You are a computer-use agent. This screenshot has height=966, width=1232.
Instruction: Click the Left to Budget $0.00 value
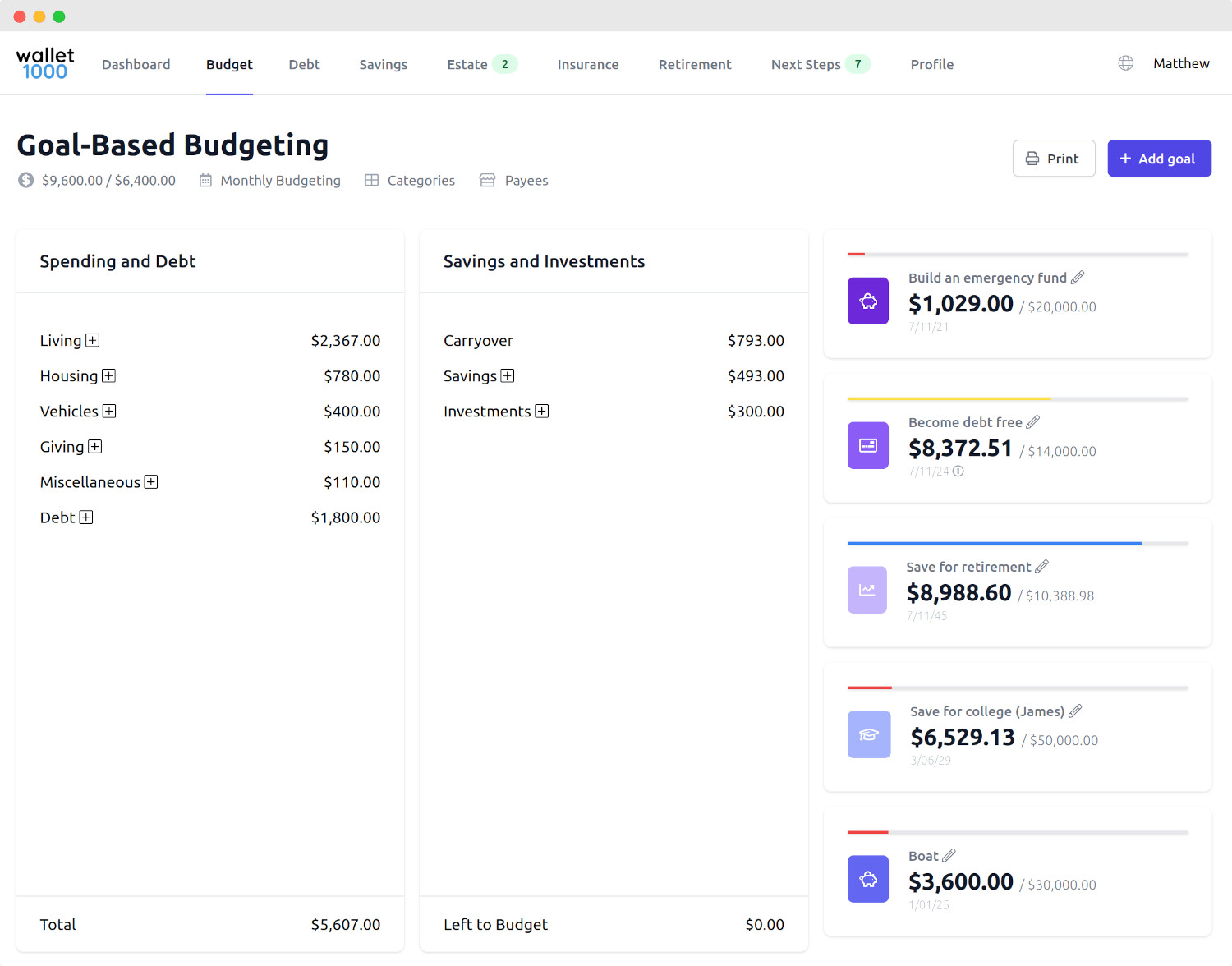[x=765, y=924]
